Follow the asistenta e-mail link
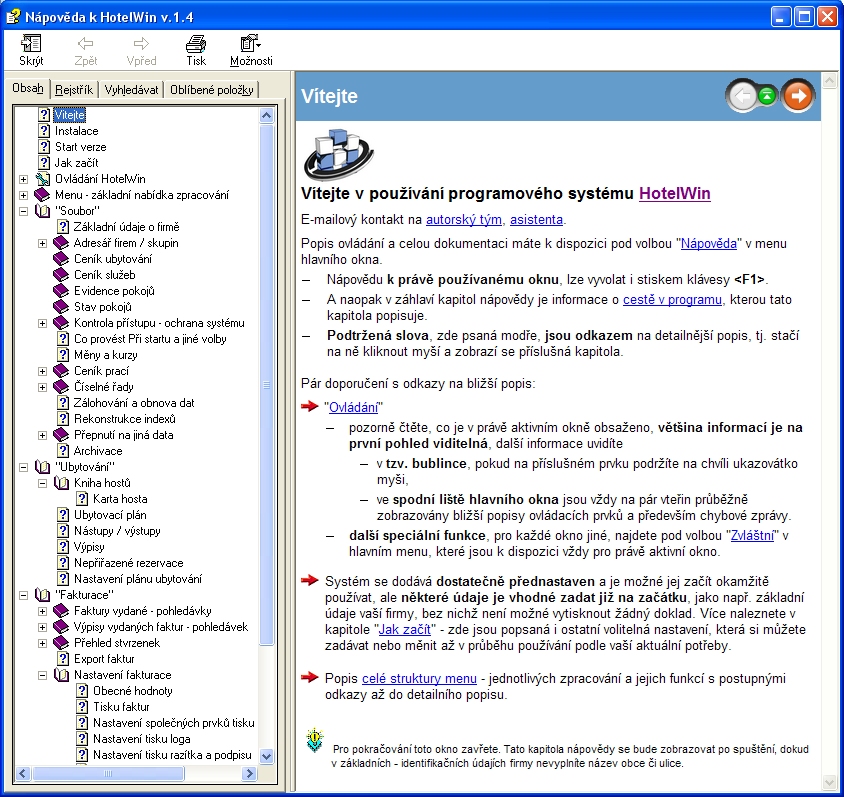Viewport: 844px width, 797px height. pos(536,220)
